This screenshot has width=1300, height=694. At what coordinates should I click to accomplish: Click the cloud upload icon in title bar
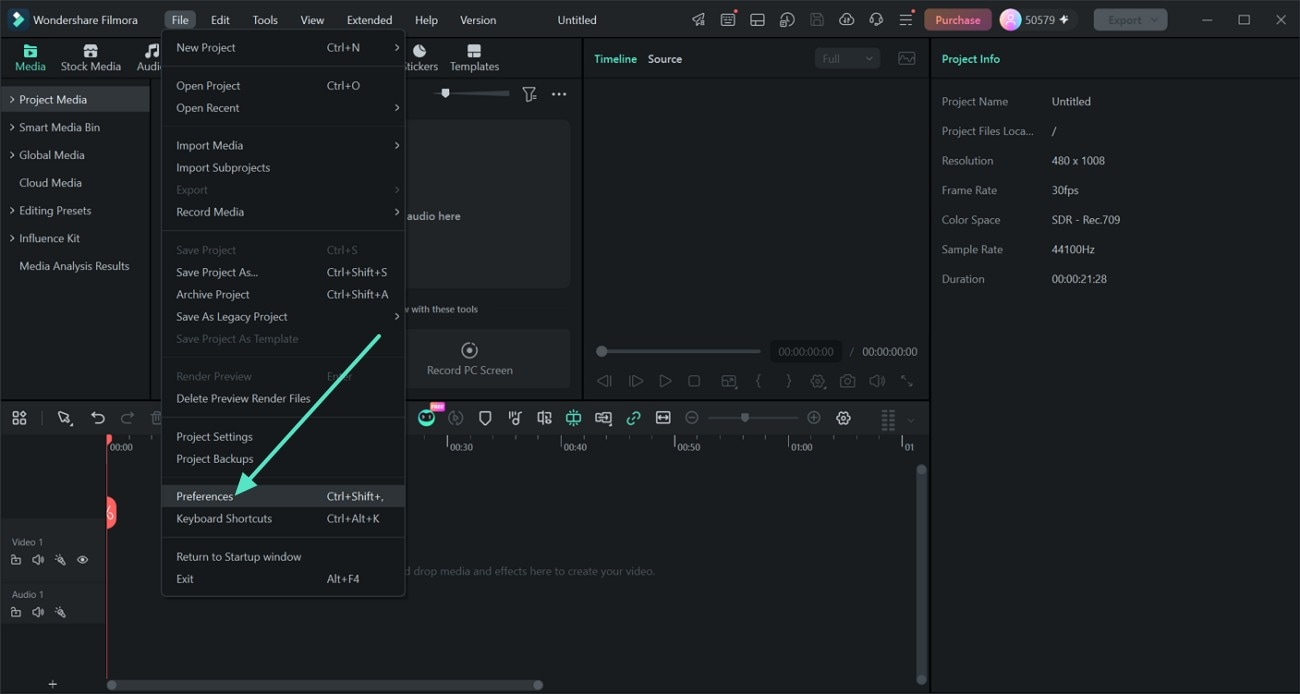click(x=846, y=20)
